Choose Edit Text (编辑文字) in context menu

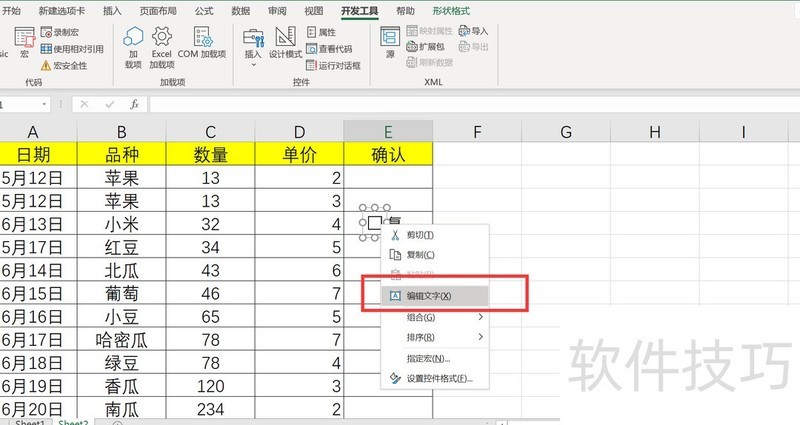pyautogui.click(x=435, y=296)
